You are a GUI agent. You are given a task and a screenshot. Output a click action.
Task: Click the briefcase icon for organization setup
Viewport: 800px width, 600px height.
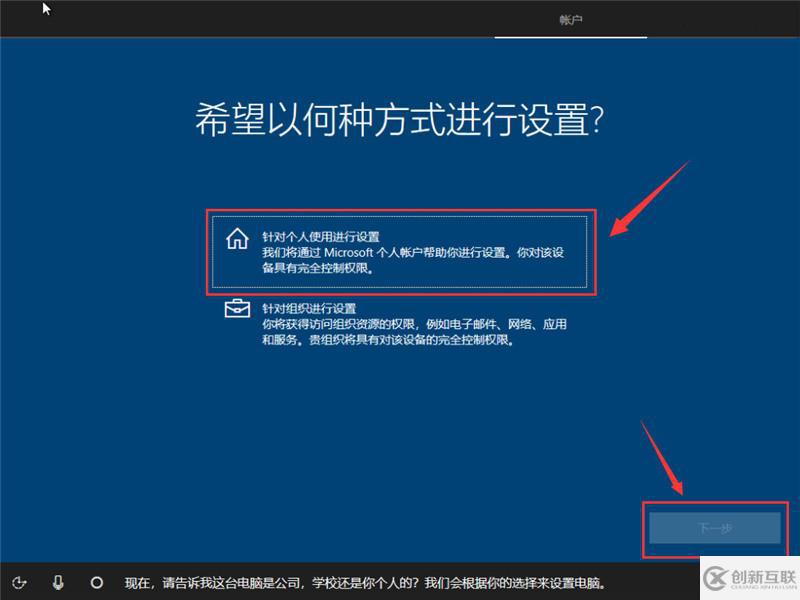(x=236, y=310)
